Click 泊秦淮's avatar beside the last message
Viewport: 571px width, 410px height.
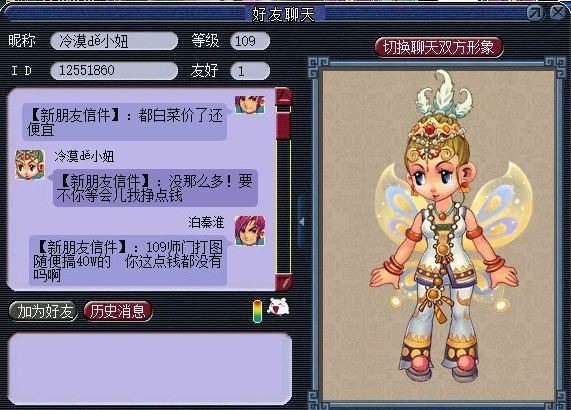[x=250, y=230]
